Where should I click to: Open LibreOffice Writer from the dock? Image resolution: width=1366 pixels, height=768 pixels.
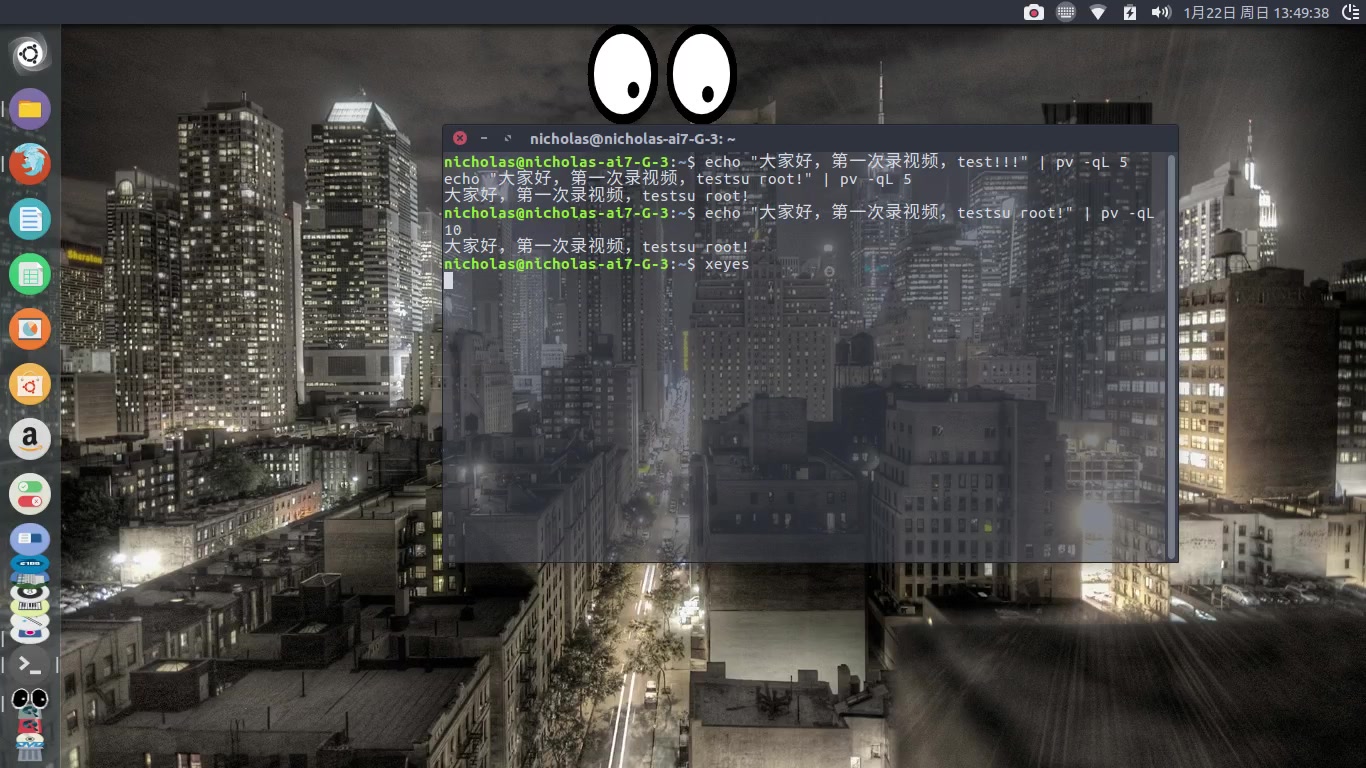[x=29, y=218]
